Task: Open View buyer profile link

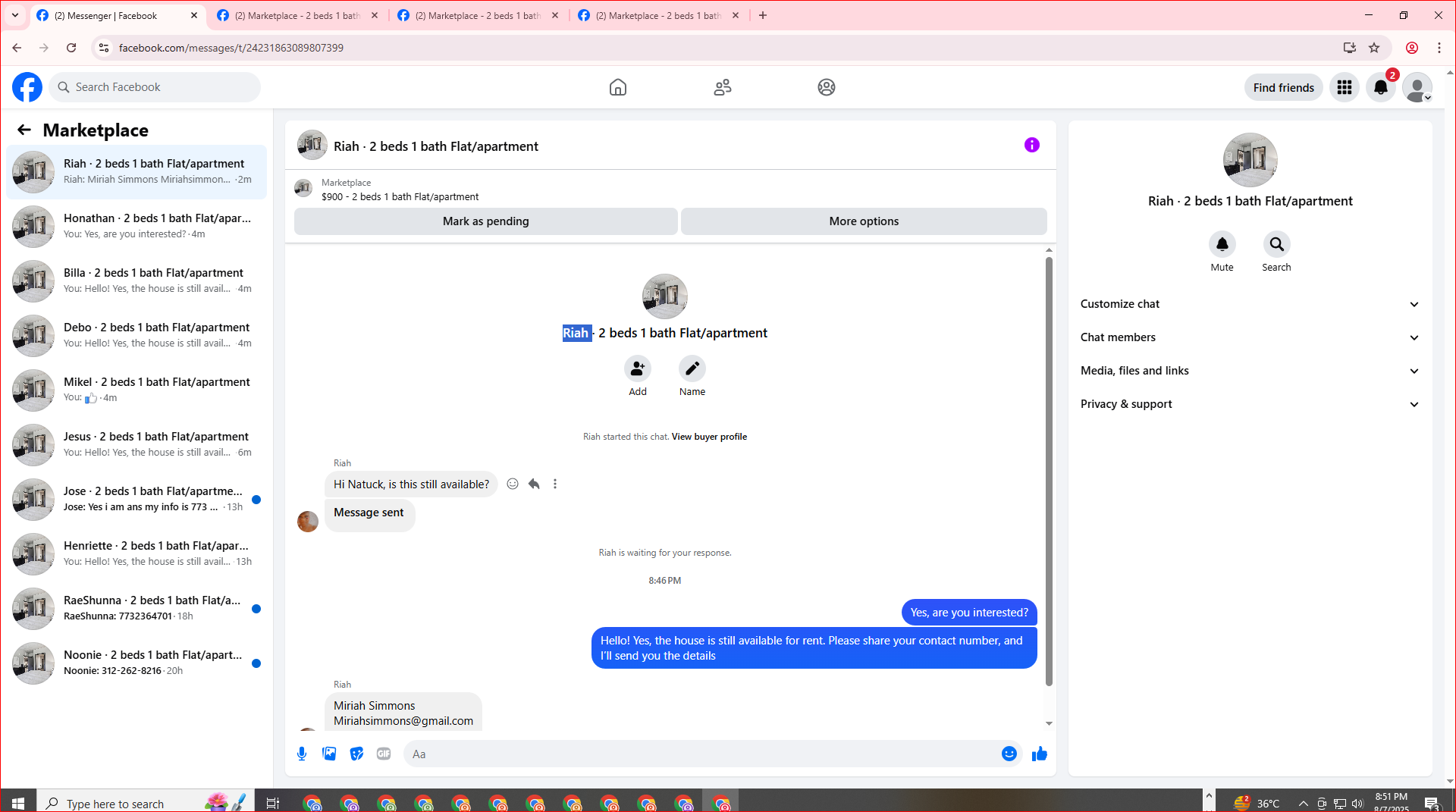Action: tap(709, 437)
